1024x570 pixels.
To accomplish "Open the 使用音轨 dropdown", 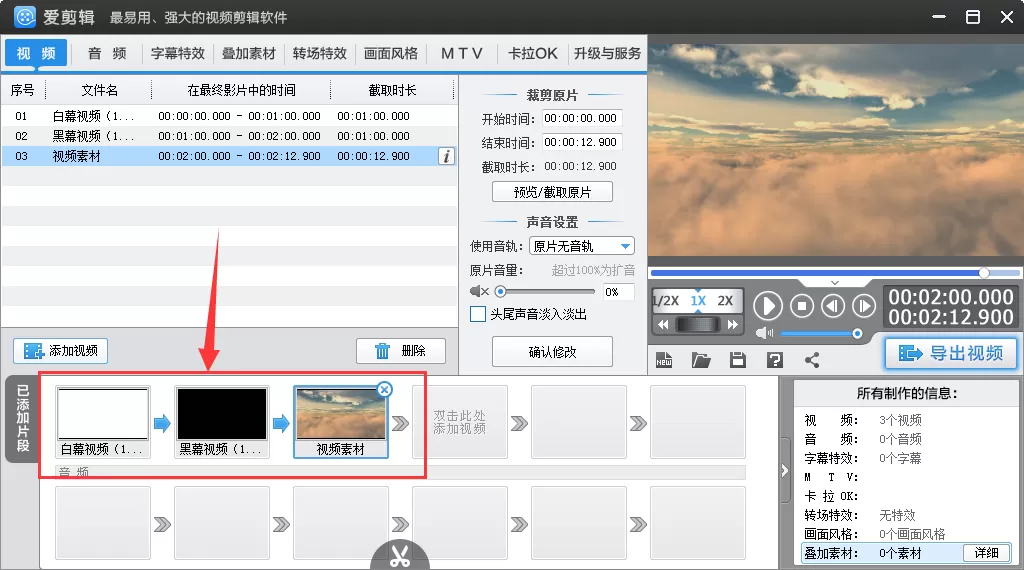I will [581, 246].
